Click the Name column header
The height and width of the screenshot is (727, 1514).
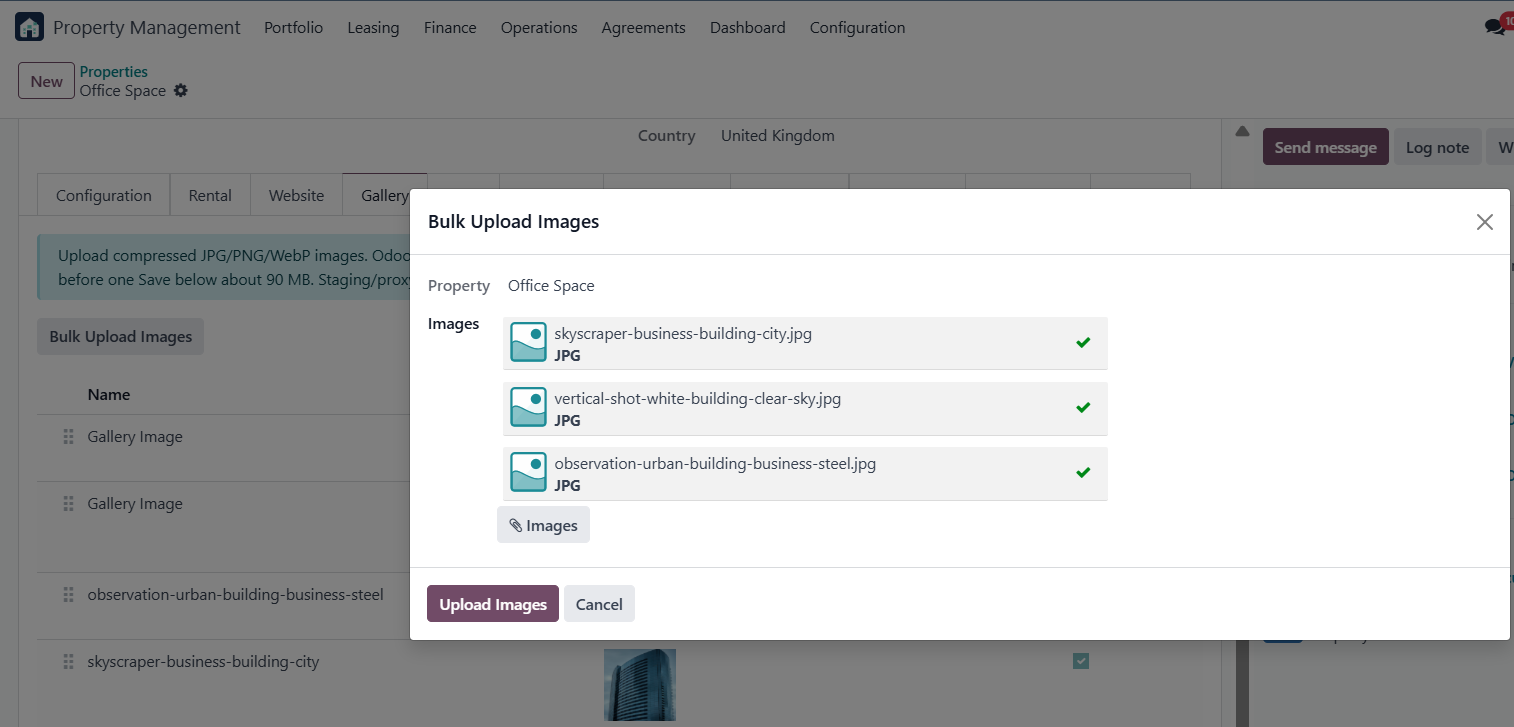tap(109, 394)
